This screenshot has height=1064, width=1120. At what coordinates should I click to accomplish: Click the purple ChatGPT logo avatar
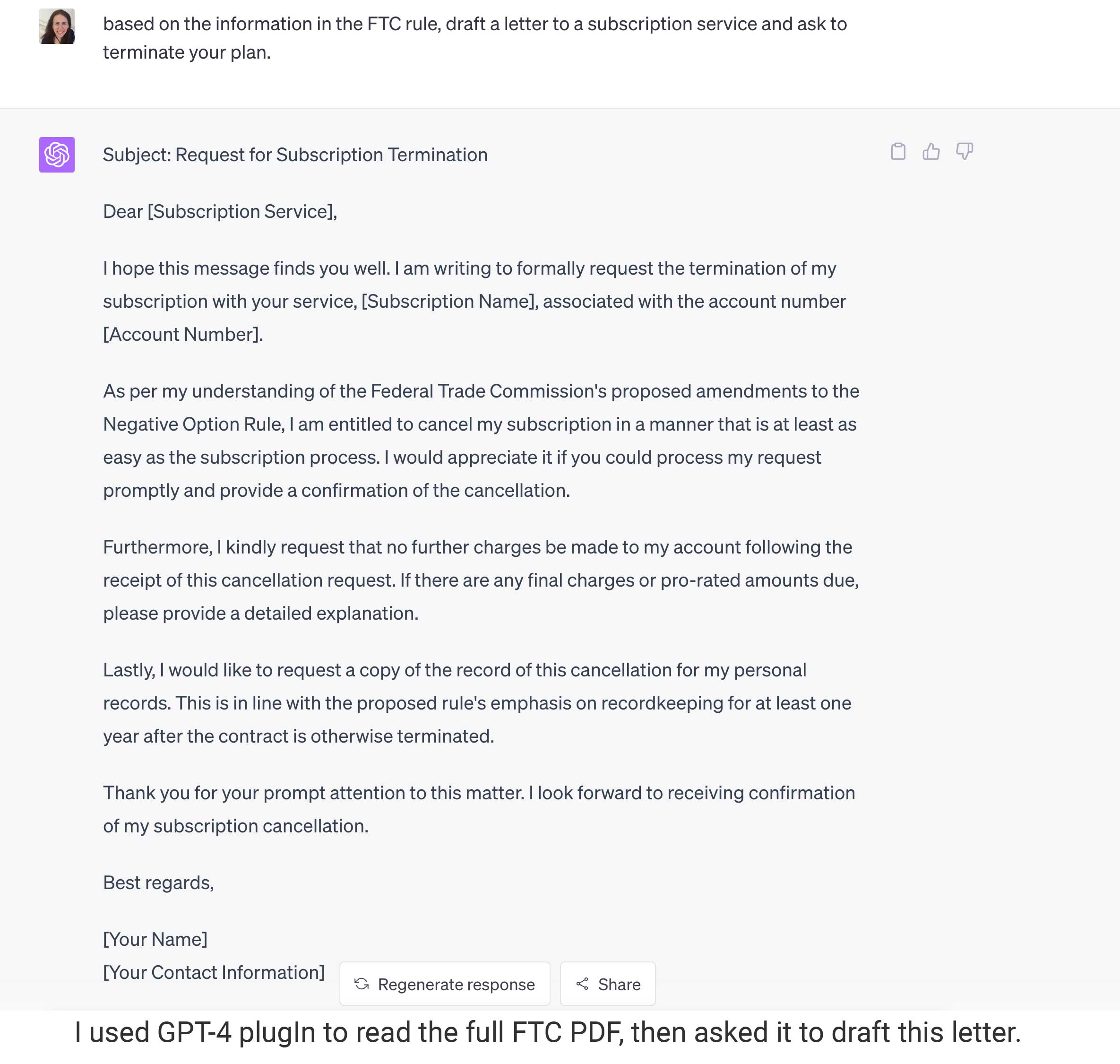click(x=57, y=155)
